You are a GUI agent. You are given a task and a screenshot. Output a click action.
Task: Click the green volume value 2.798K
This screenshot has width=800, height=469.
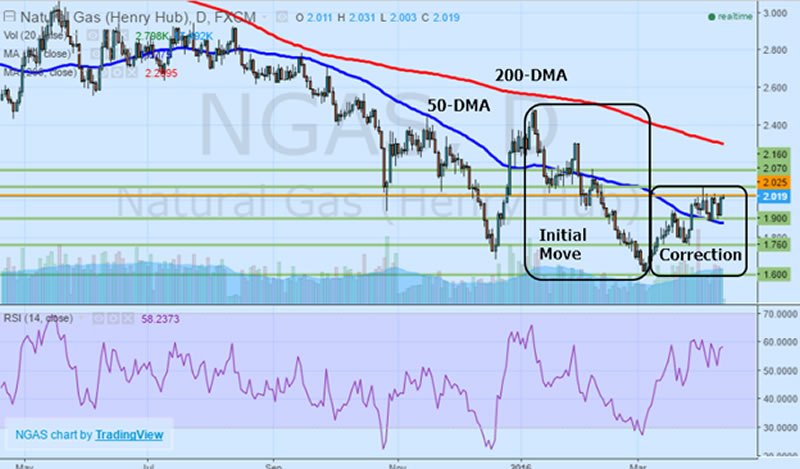coord(152,36)
